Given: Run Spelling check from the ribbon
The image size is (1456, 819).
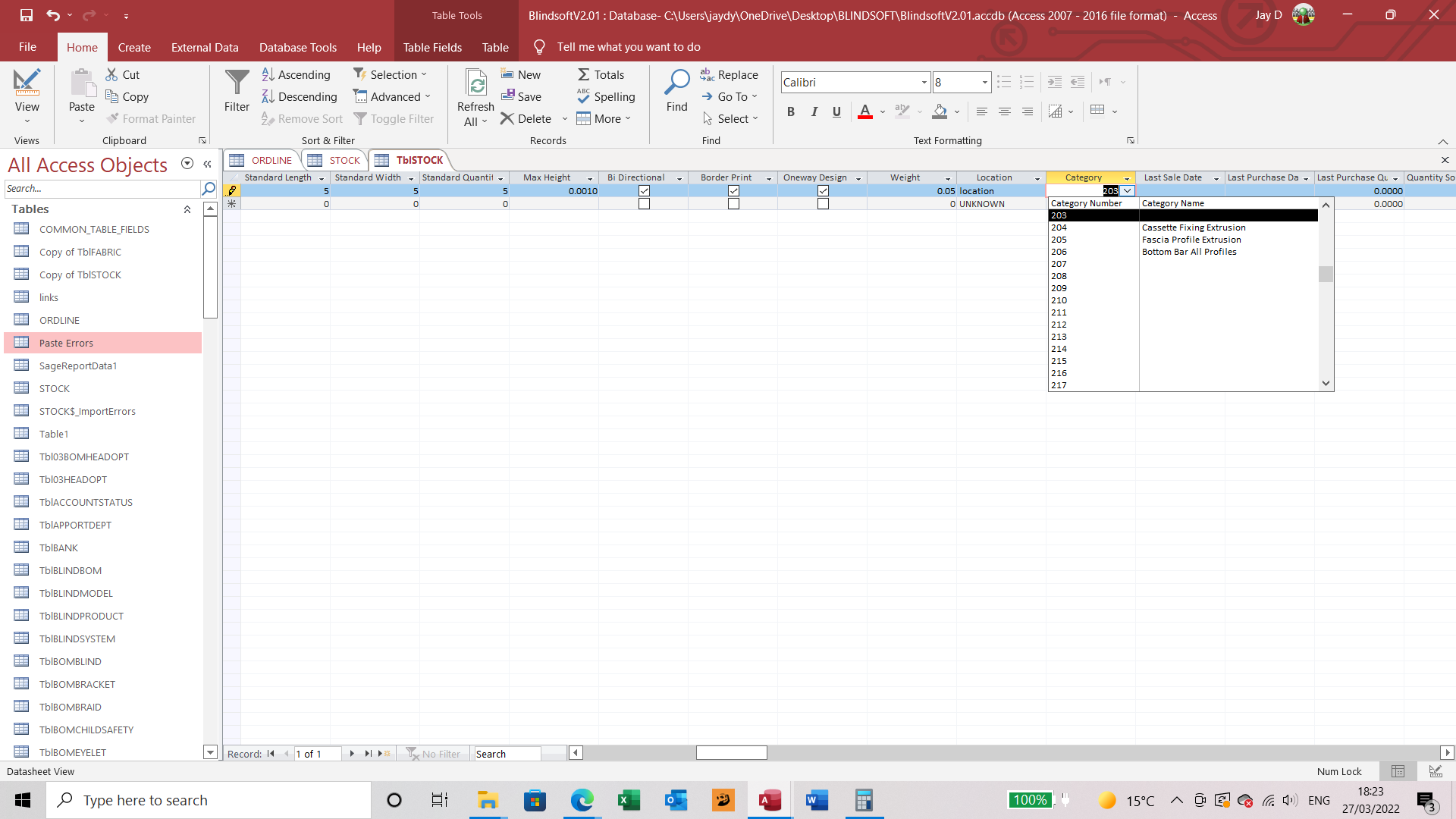Looking at the screenshot, I should coord(607,96).
